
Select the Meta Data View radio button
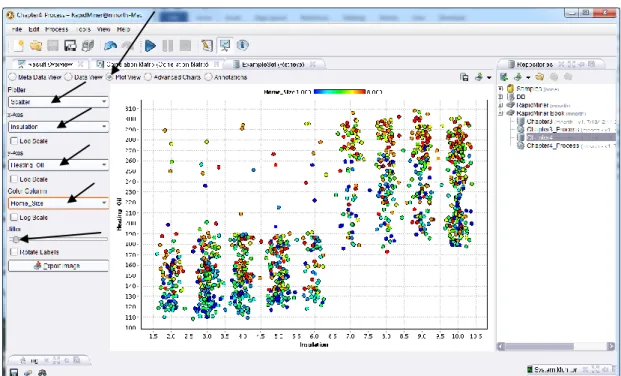(x=13, y=77)
